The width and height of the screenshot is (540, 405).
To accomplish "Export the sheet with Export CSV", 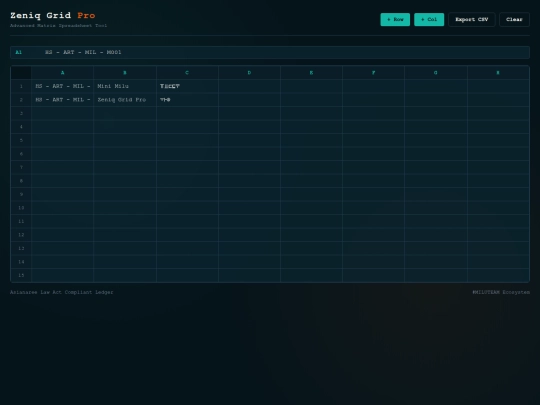I will [471, 20].
